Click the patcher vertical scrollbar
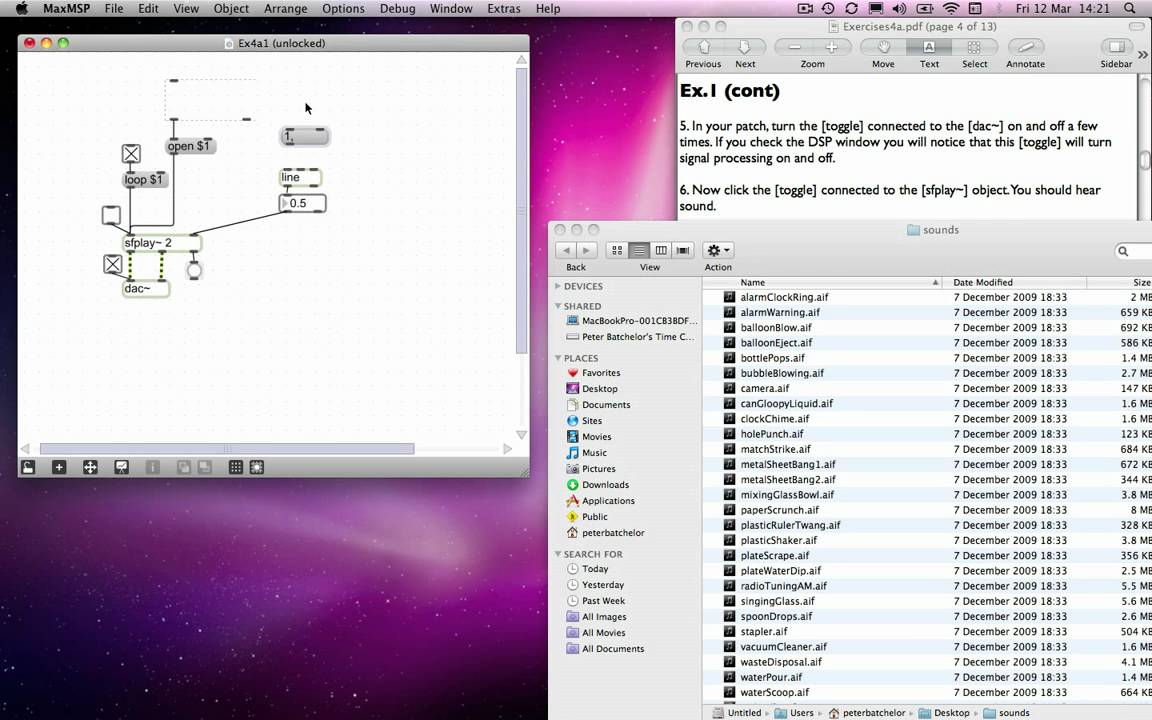 [522, 209]
